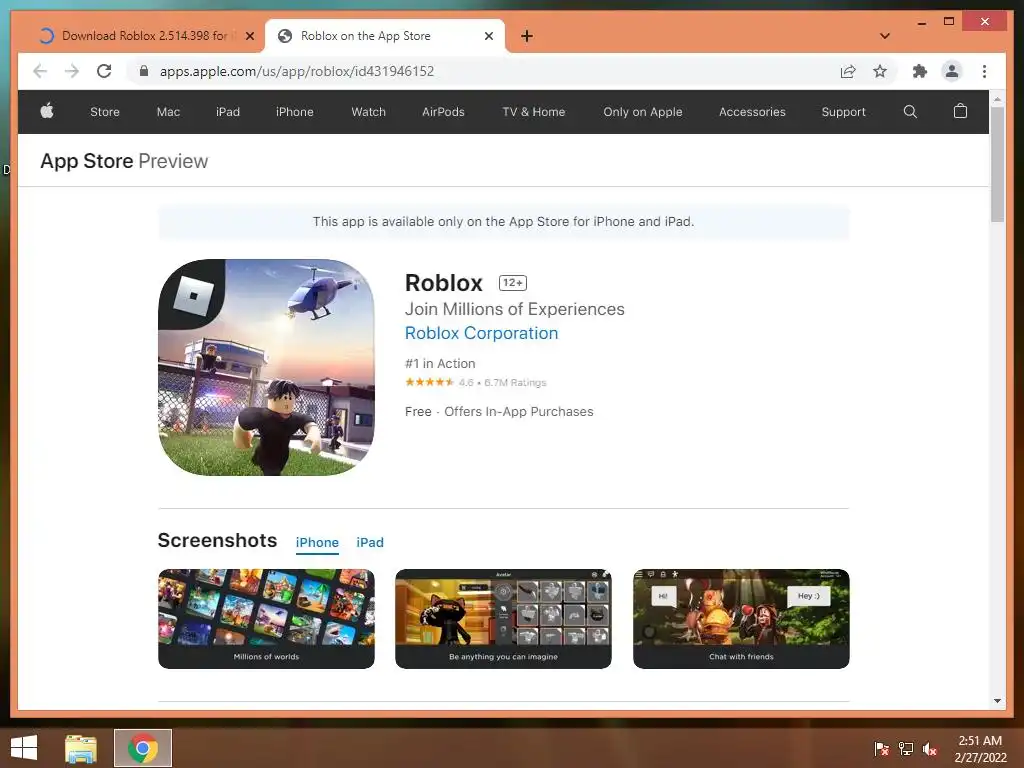
Task: Click the Chrome taskbar icon
Action: pyautogui.click(x=143, y=748)
